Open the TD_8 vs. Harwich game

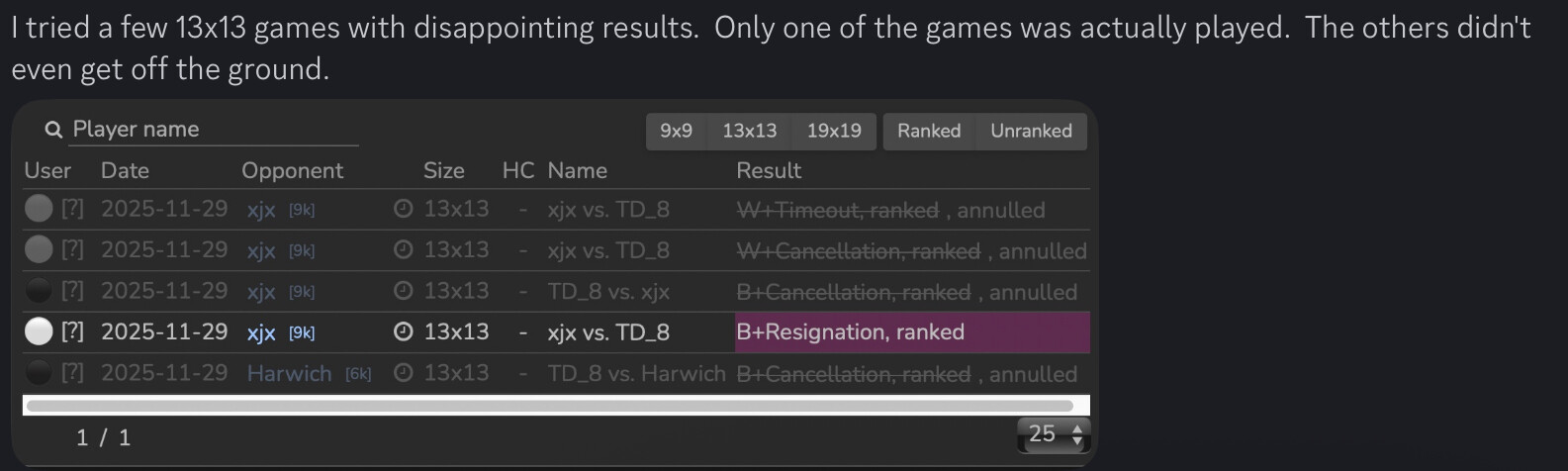(x=635, y=373)
